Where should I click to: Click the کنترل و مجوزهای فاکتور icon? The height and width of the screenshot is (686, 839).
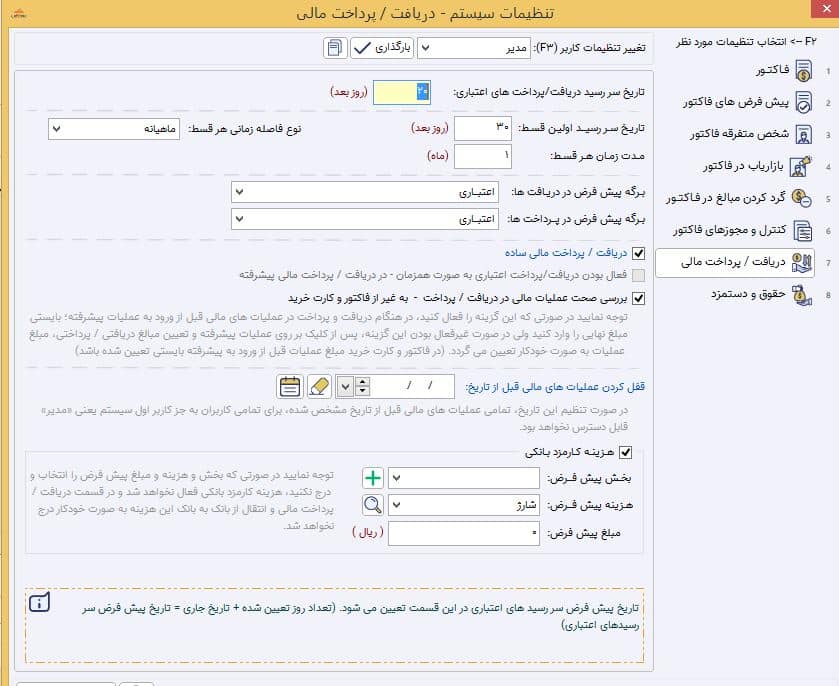click(803, 231)
